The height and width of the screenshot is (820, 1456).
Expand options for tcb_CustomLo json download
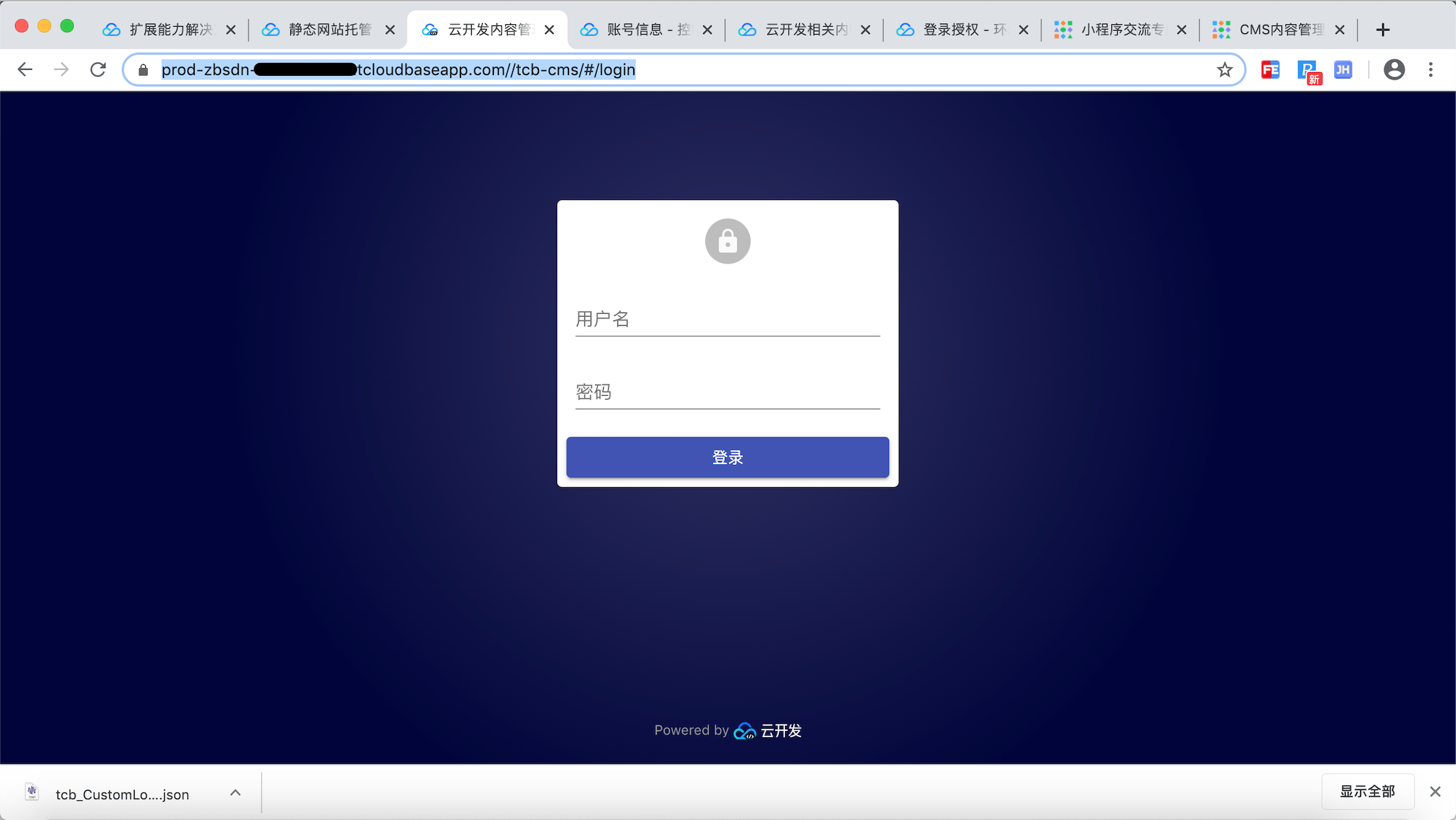(235, 793)
